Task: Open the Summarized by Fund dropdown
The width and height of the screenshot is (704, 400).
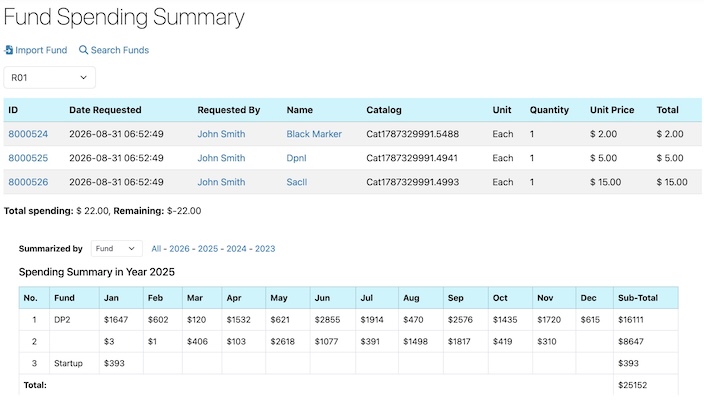Action: pyautogui.click(x=116, y=248)
